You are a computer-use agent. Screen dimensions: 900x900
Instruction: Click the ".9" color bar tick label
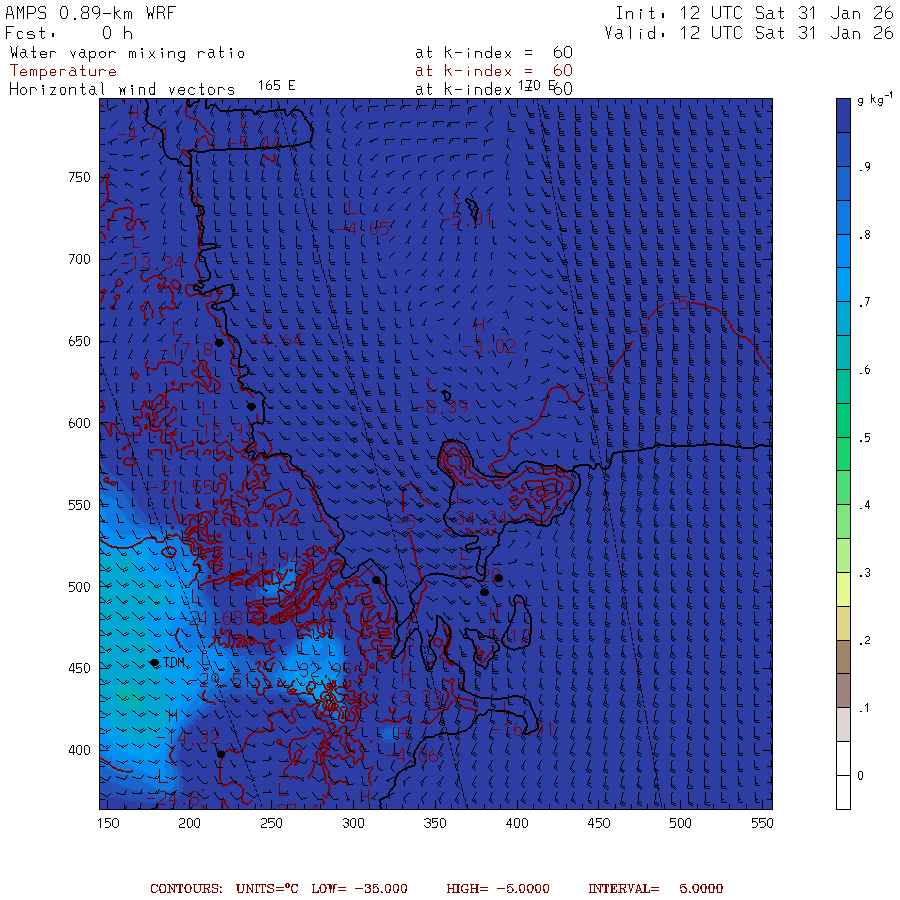tap(864, 167)
